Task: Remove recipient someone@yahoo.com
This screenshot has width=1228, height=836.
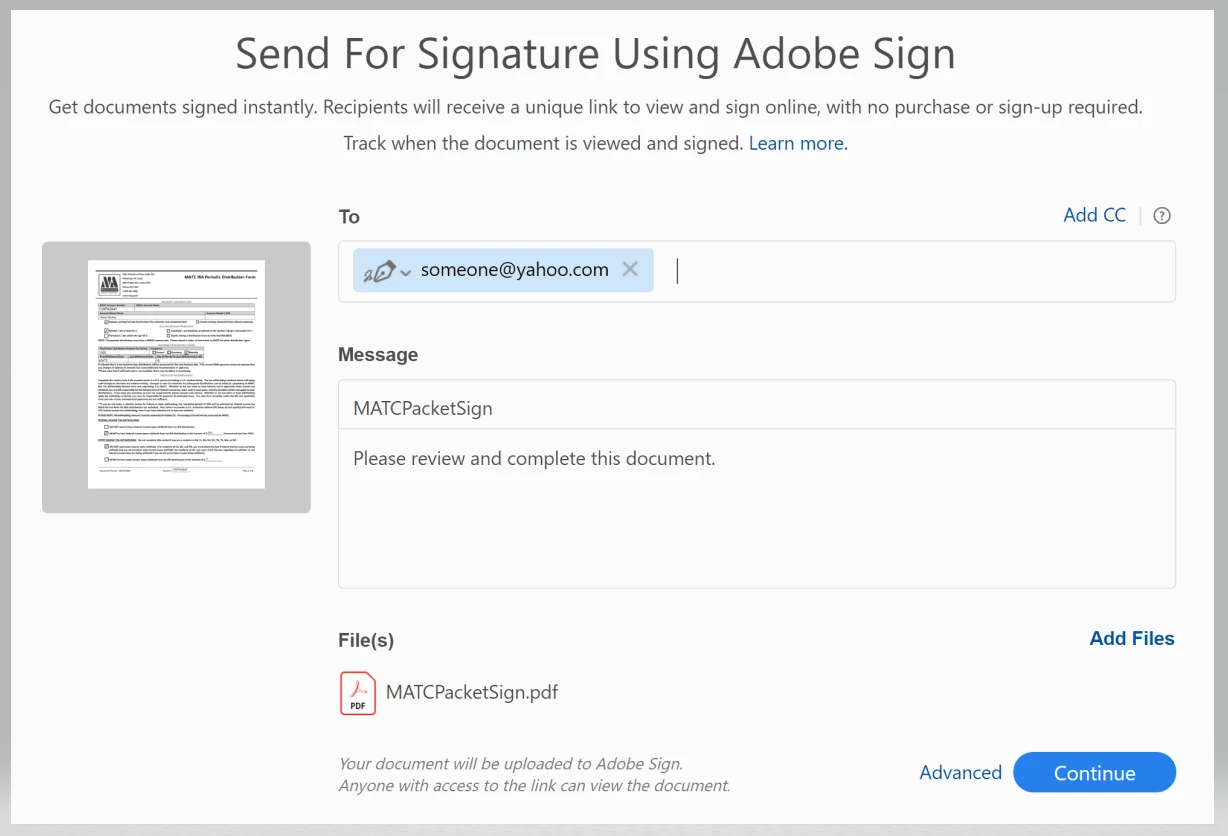Action: coord(630,269)
